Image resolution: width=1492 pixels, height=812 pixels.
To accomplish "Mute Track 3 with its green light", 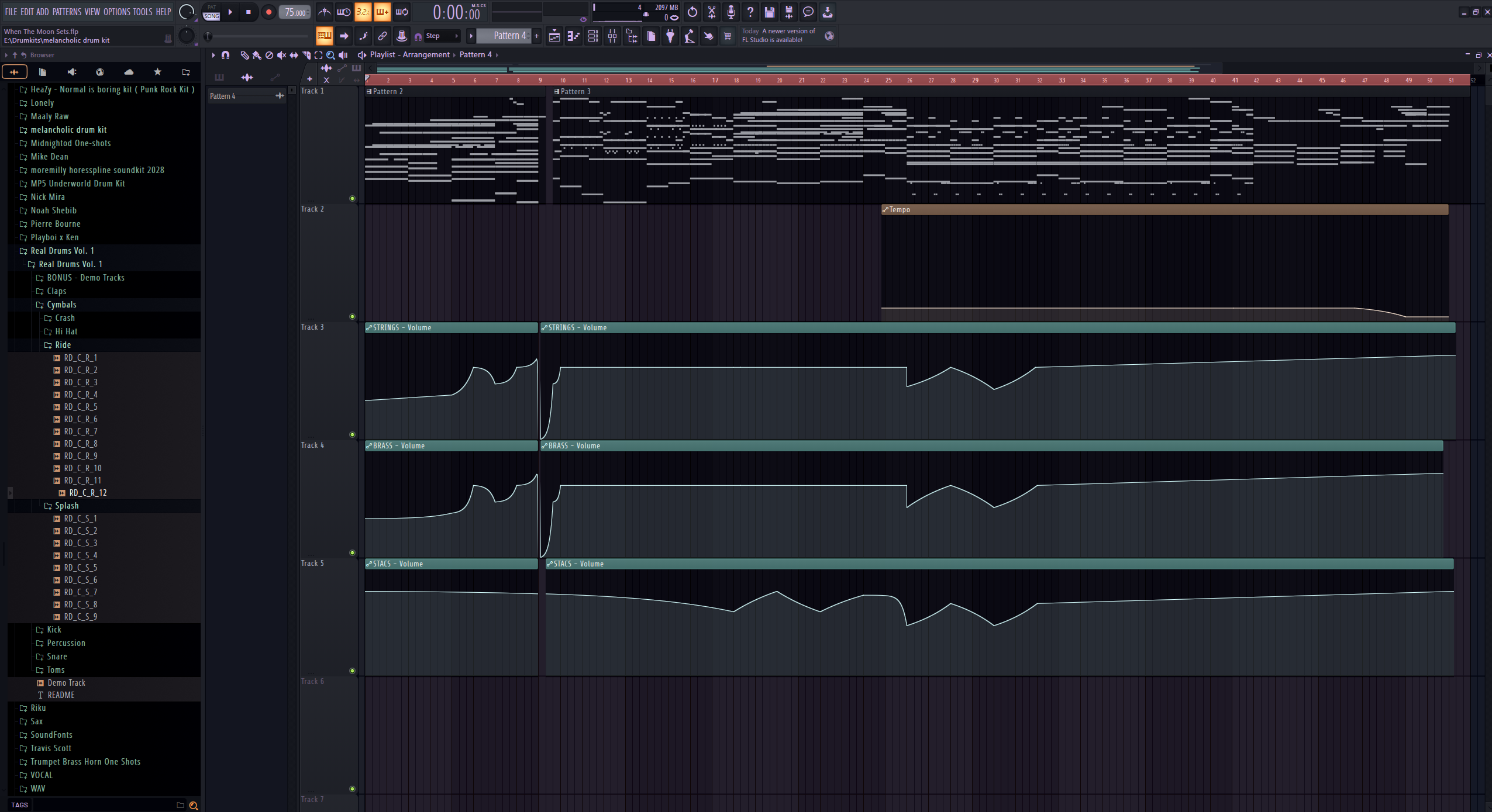I will [352, 434].
